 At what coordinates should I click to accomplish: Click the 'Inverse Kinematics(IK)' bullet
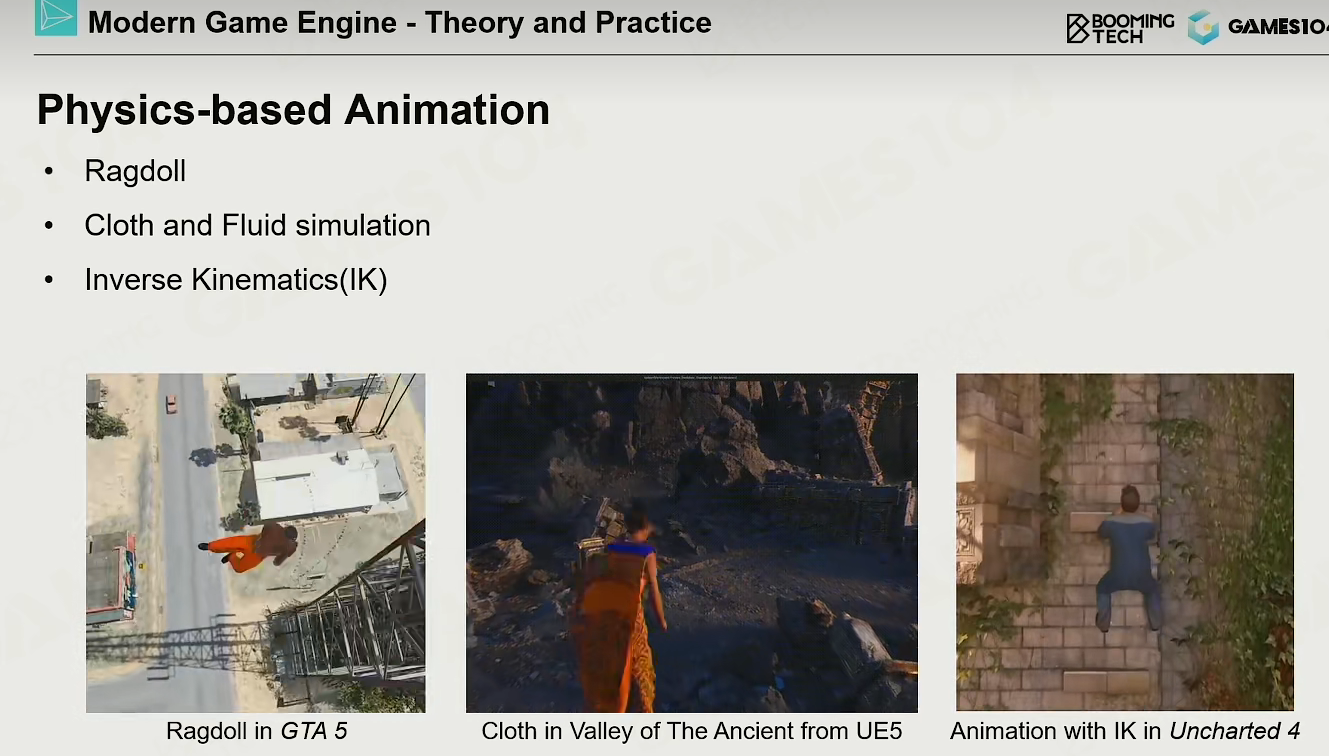point(236,279)
